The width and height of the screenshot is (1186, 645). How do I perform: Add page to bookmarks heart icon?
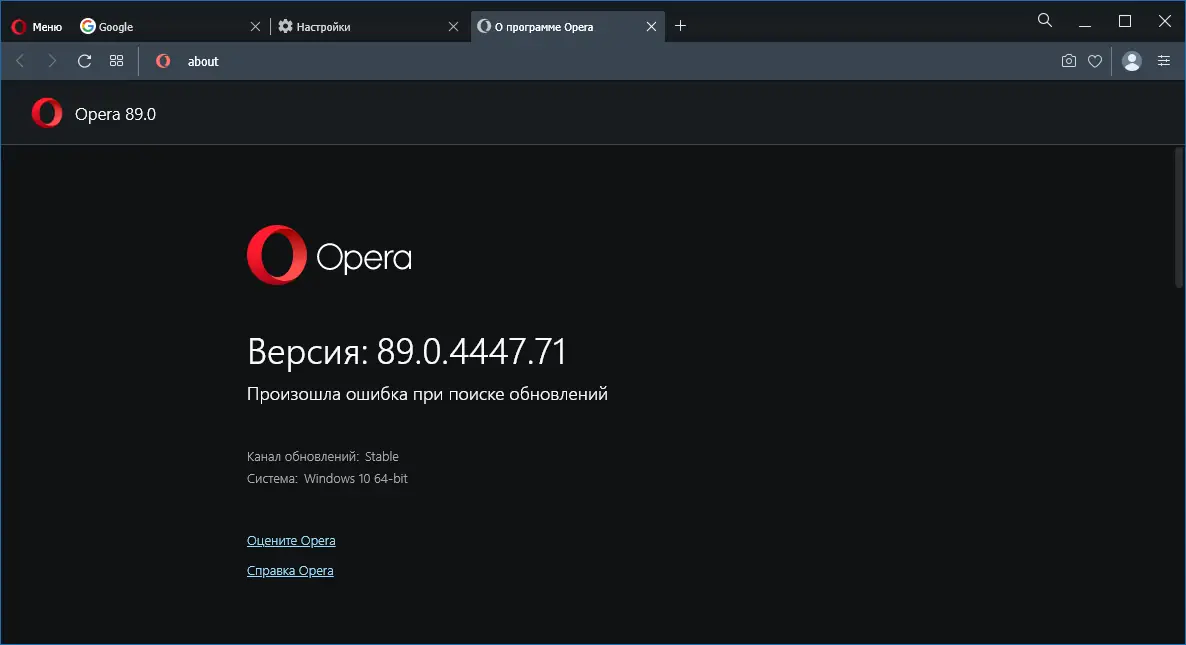(1094, 61)
